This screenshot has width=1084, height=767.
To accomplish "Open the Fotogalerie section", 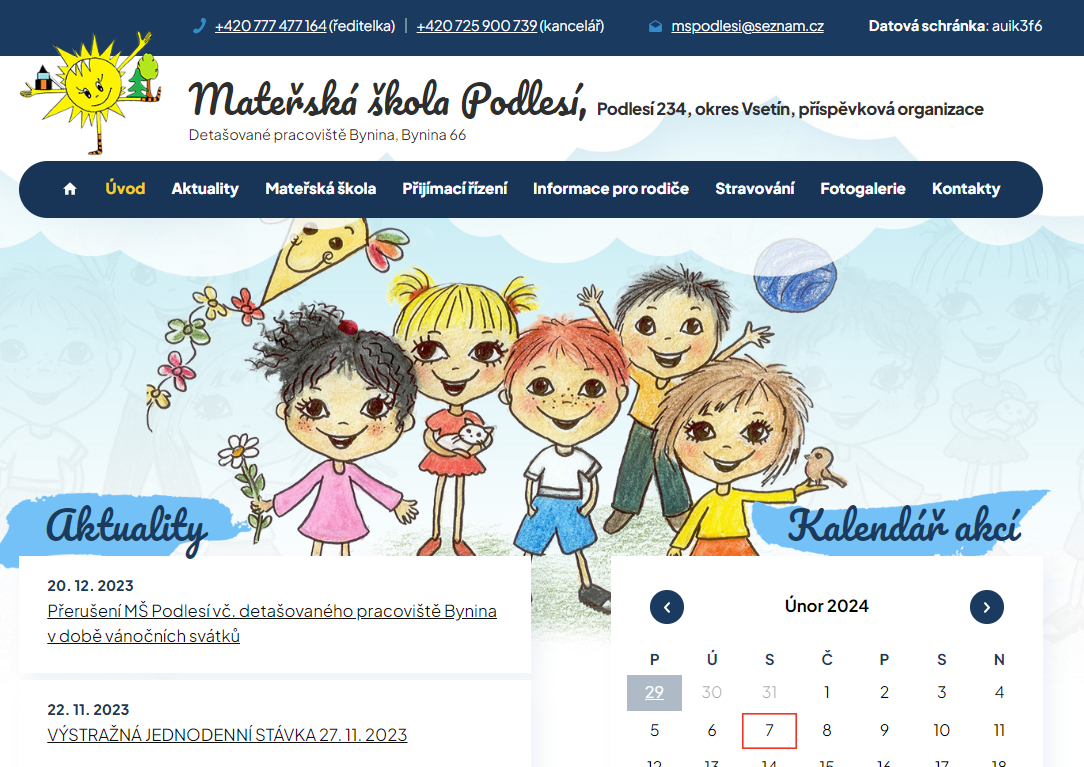I will tap(862, 189).
